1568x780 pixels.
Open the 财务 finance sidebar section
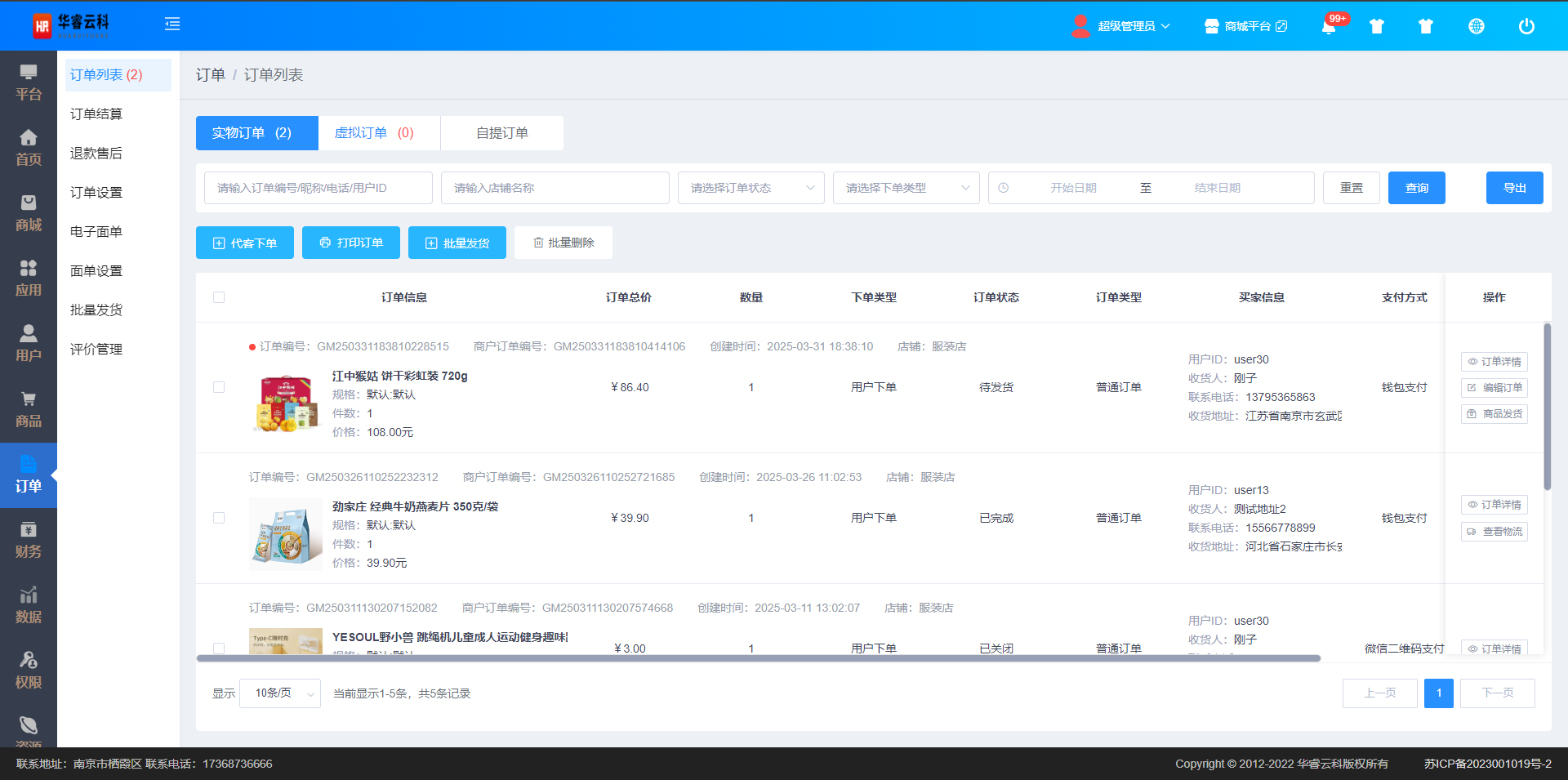pyautogui.click(x=29, y=541)
